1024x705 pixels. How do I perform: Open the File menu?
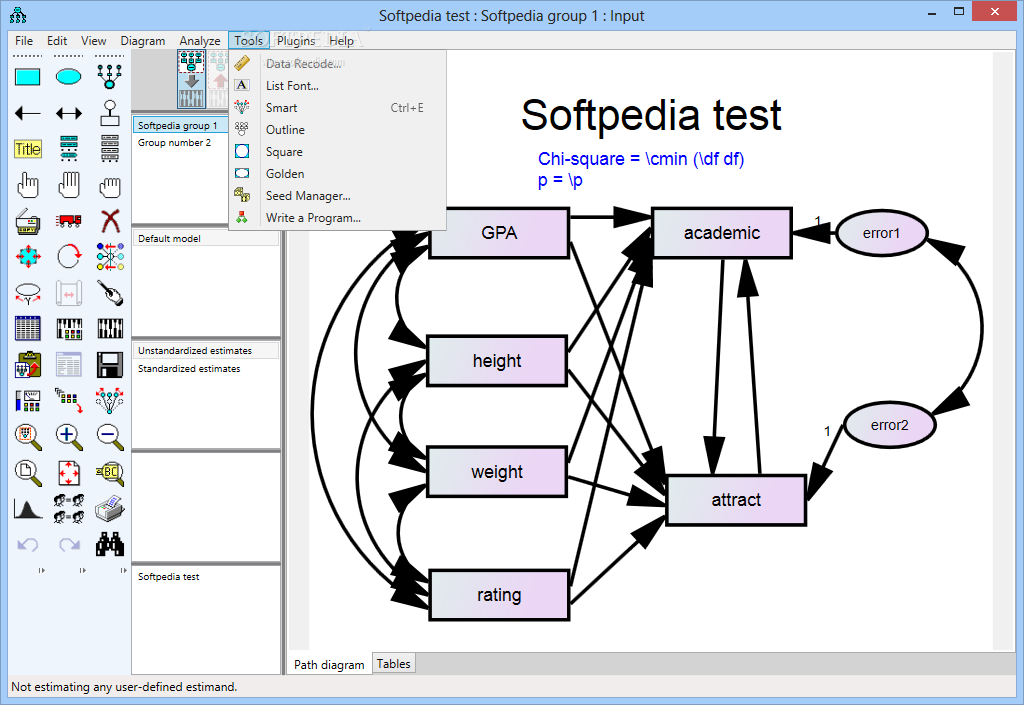tap(24, 40)
